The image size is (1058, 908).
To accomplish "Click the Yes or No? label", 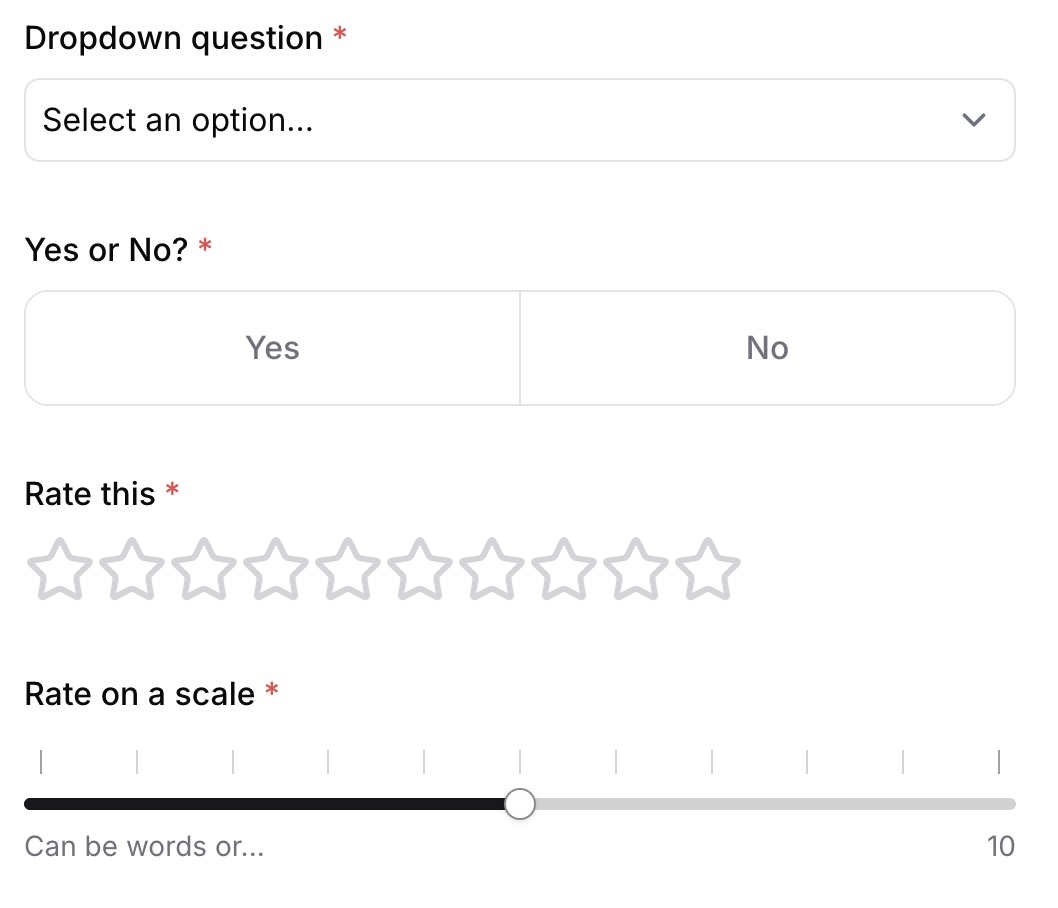I will point(106,250).
